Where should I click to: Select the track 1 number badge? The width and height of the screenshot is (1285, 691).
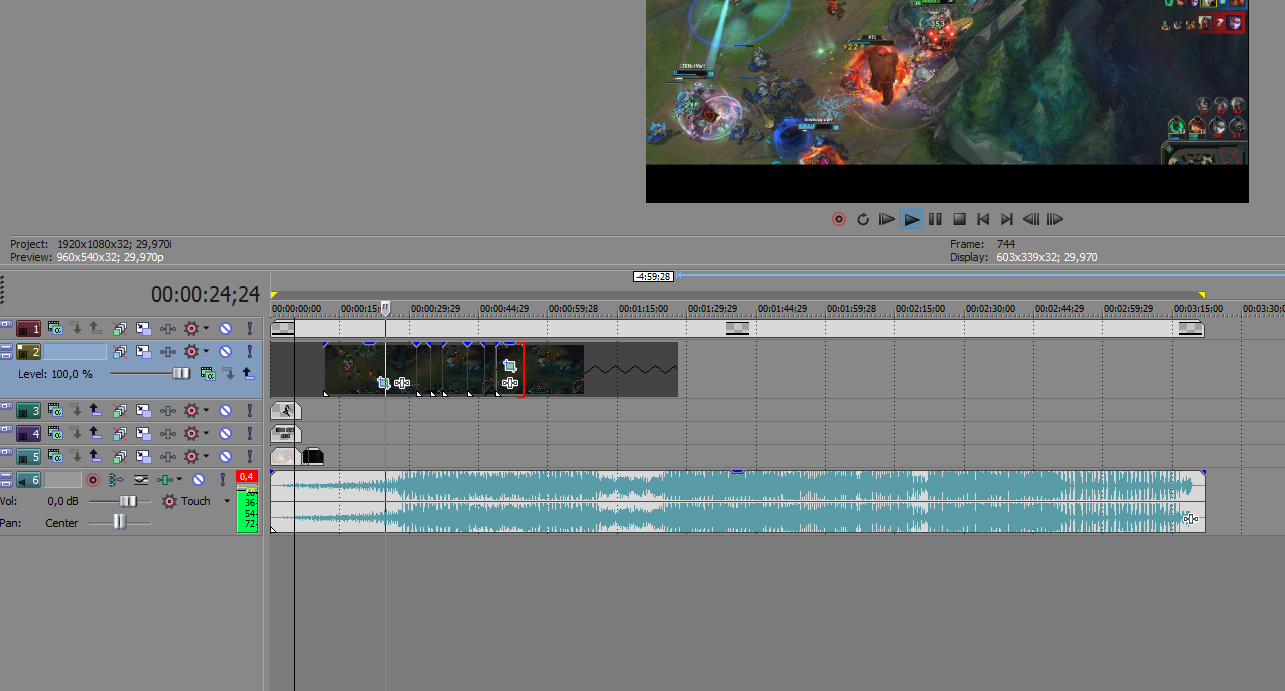coord(29,328)
